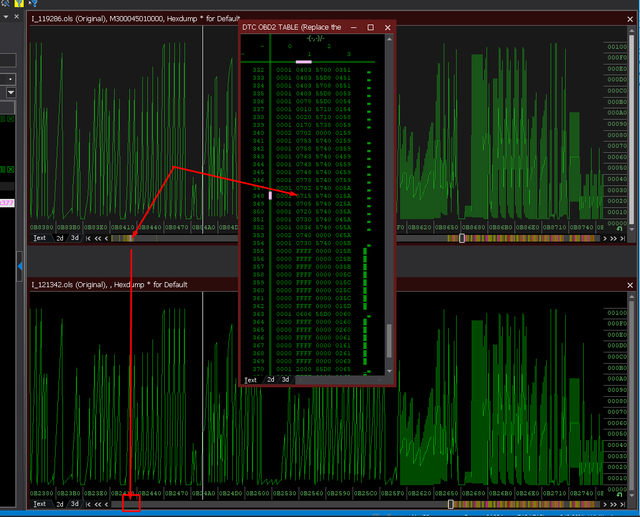The width and height of the screenshot is (640, 517).
Task: Click address 0B8680 on top hexdump axis
Action: (x=473, y=227)
